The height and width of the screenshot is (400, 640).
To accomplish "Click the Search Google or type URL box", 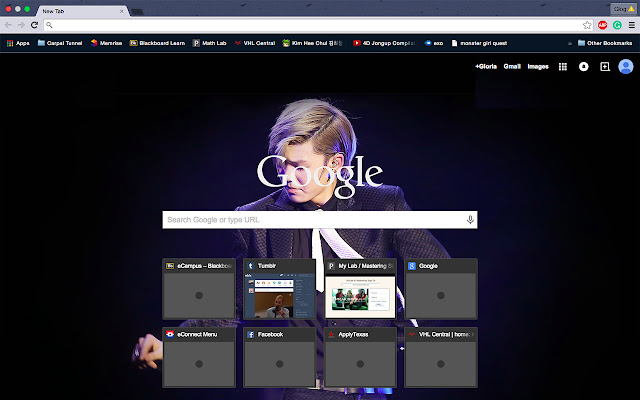I will pos(320,220).
